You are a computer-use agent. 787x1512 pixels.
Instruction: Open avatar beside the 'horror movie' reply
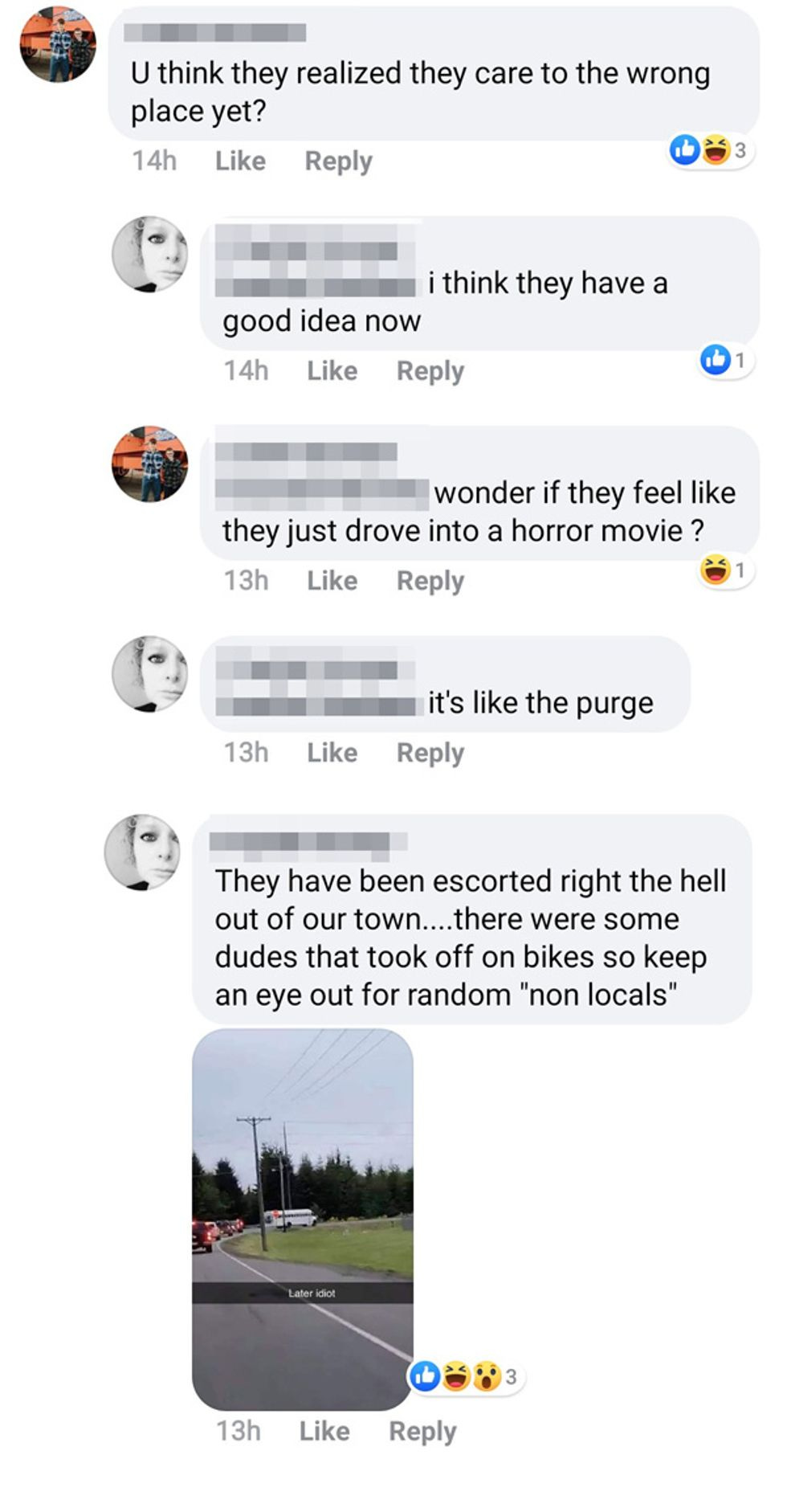point(149,464)
